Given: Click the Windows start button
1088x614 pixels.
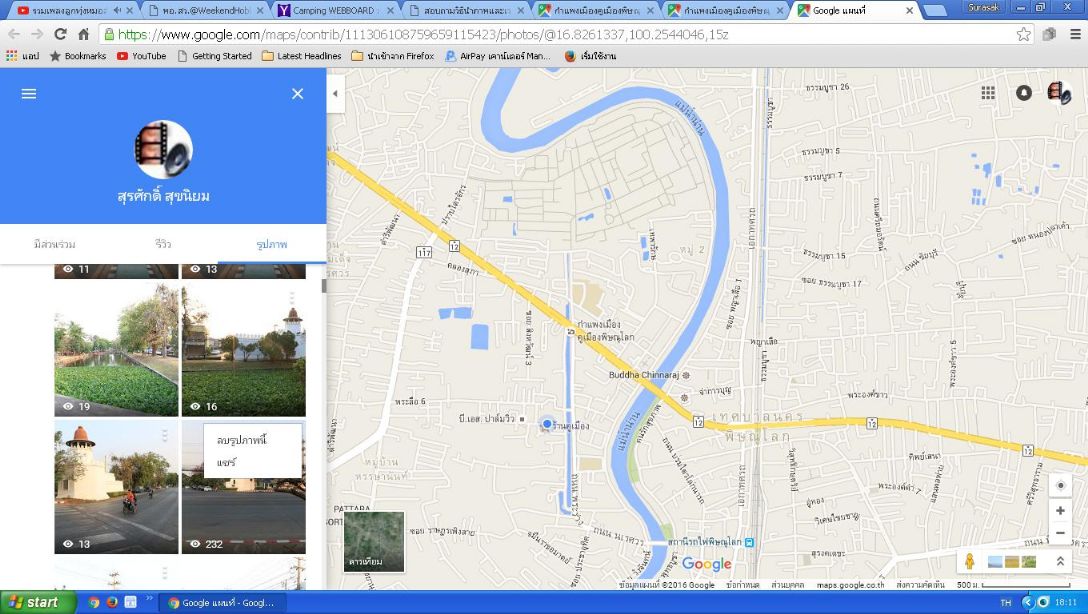Looking at the screenshot, I should pyautogui.click(x=37, y=602).
